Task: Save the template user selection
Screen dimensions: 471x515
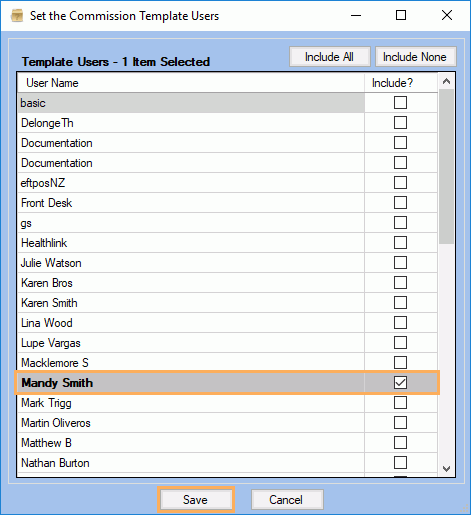Action: (x=196, y=500)
